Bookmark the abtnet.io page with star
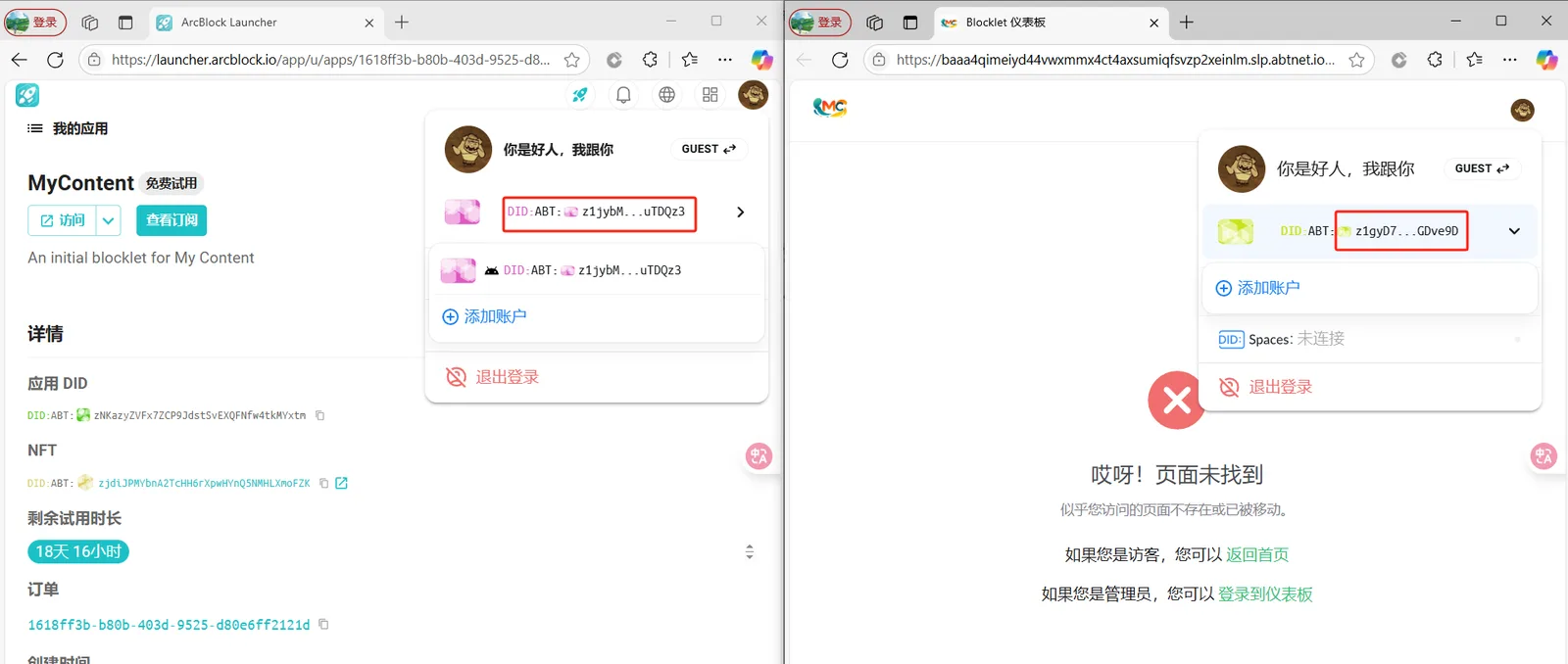The image size is (1568, 664). coord(1356,60)
